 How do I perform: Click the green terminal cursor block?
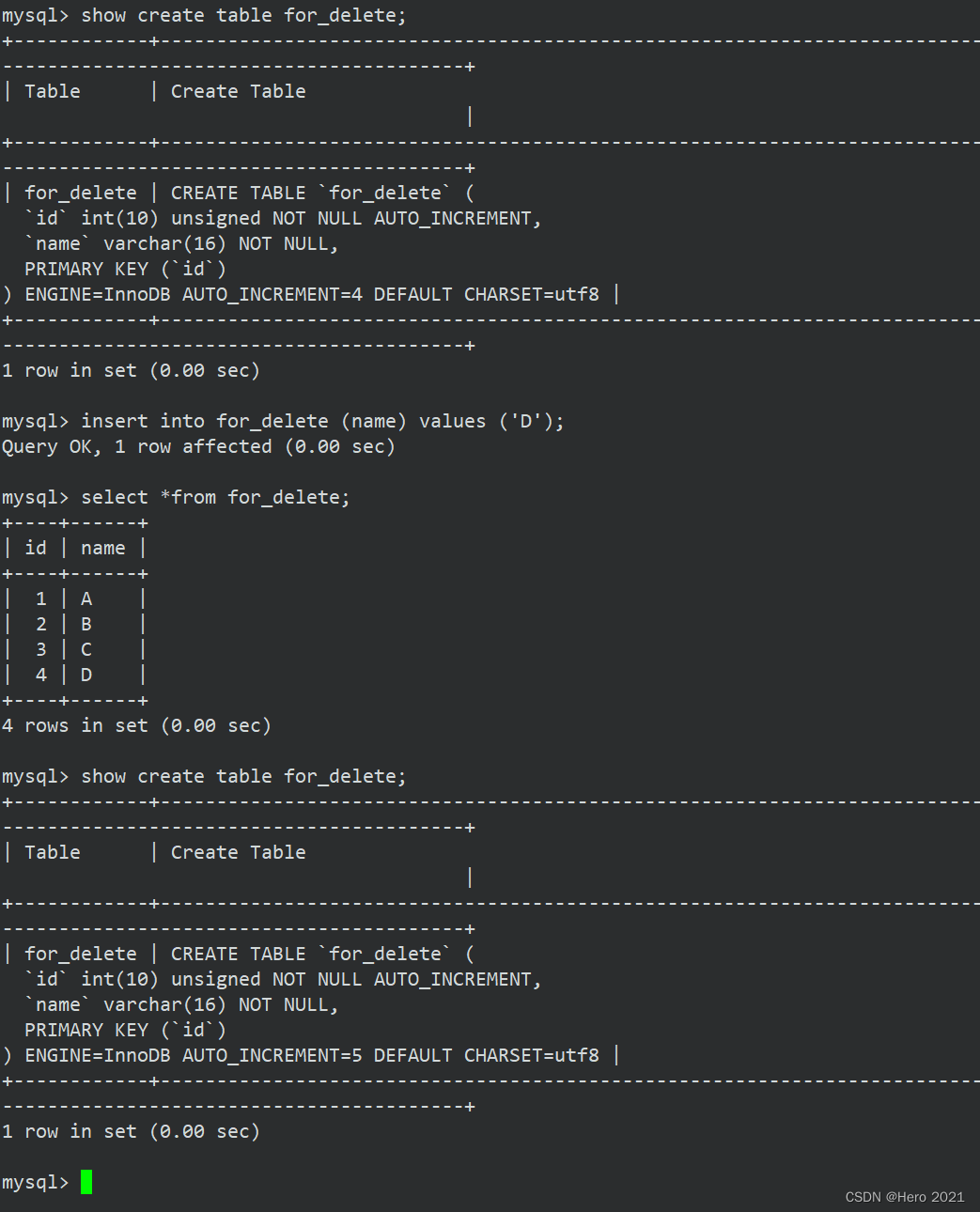coord(86,1182)
